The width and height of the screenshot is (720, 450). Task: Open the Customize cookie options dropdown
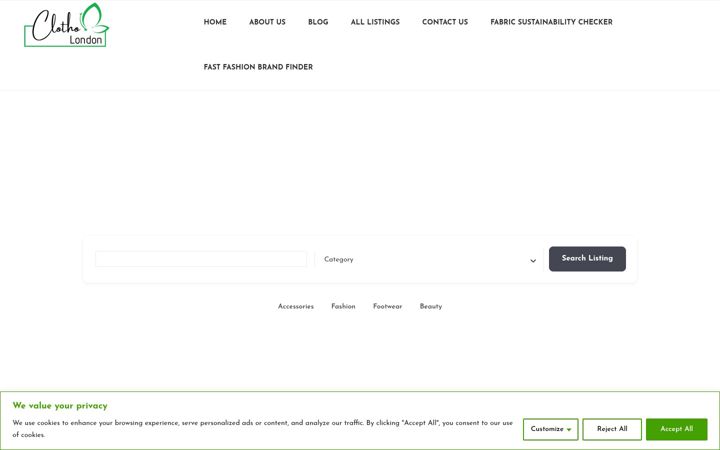pos(551,429)
